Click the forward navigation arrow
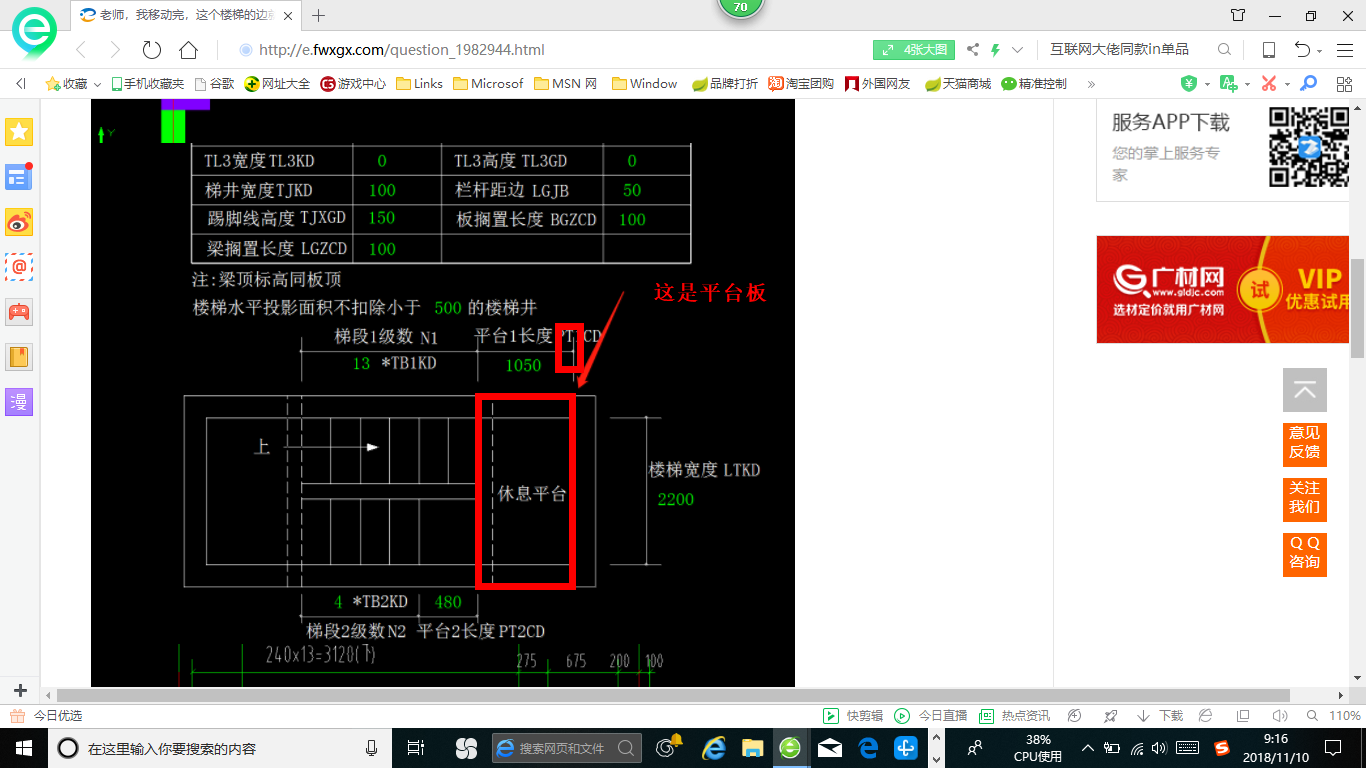Screen dimensions: 1366x768 click(x=115, y=50)
